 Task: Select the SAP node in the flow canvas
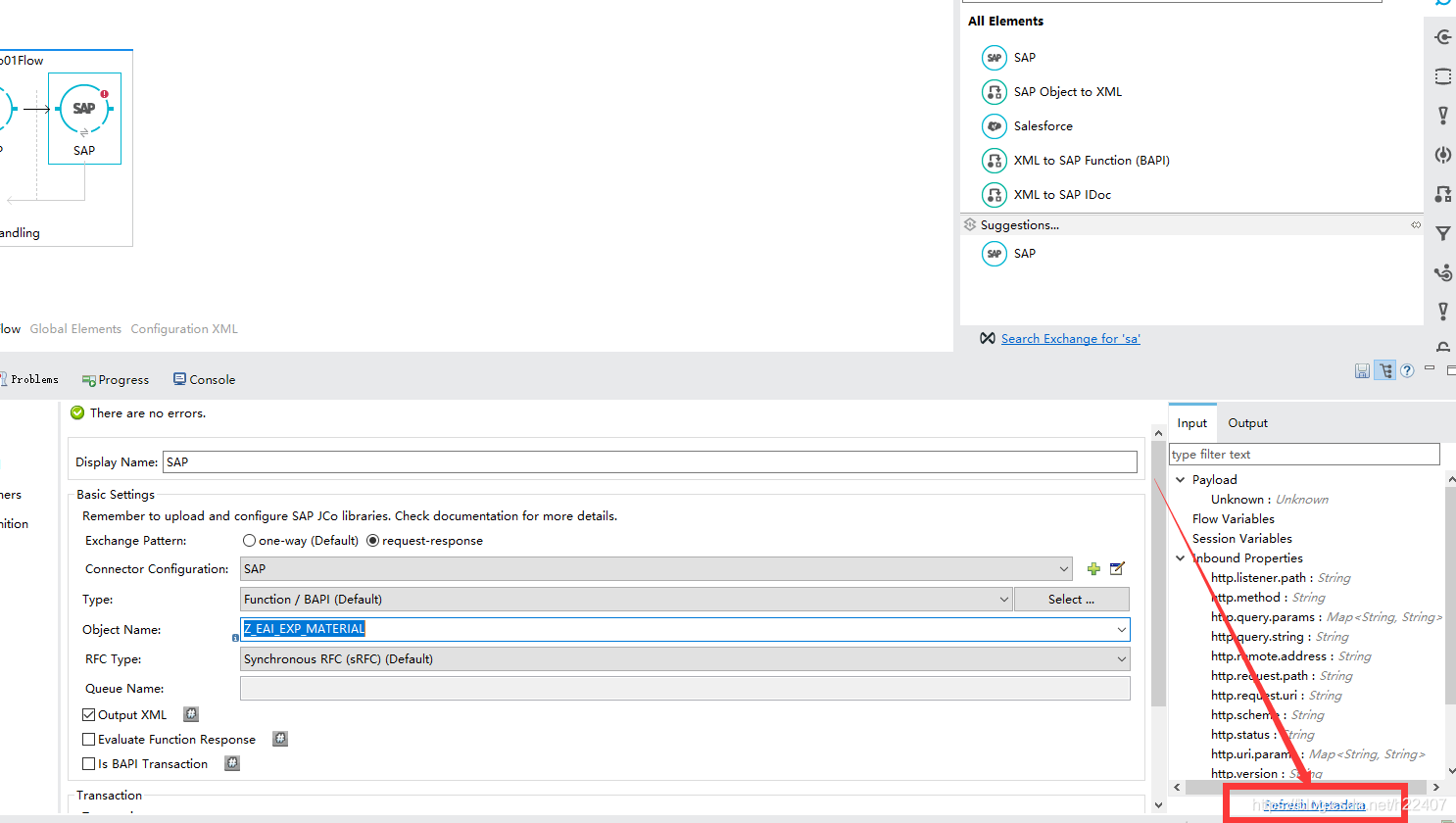[84, 118]
